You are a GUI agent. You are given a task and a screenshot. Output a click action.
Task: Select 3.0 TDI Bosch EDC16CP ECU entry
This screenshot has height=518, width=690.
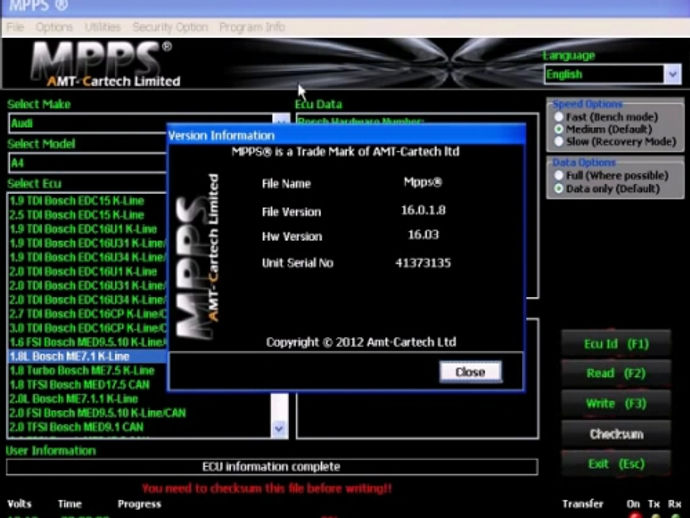click(x=88, y=328)
